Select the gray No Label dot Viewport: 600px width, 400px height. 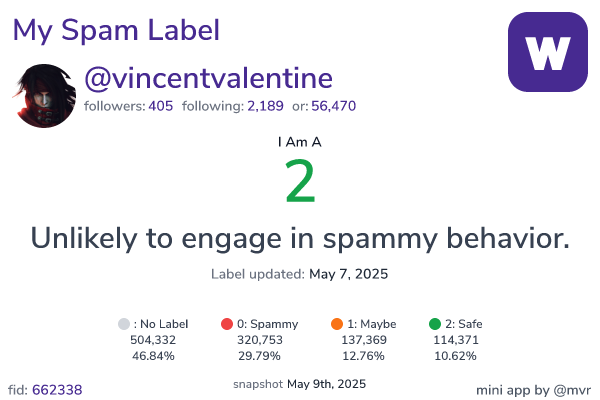pos(124,324)
